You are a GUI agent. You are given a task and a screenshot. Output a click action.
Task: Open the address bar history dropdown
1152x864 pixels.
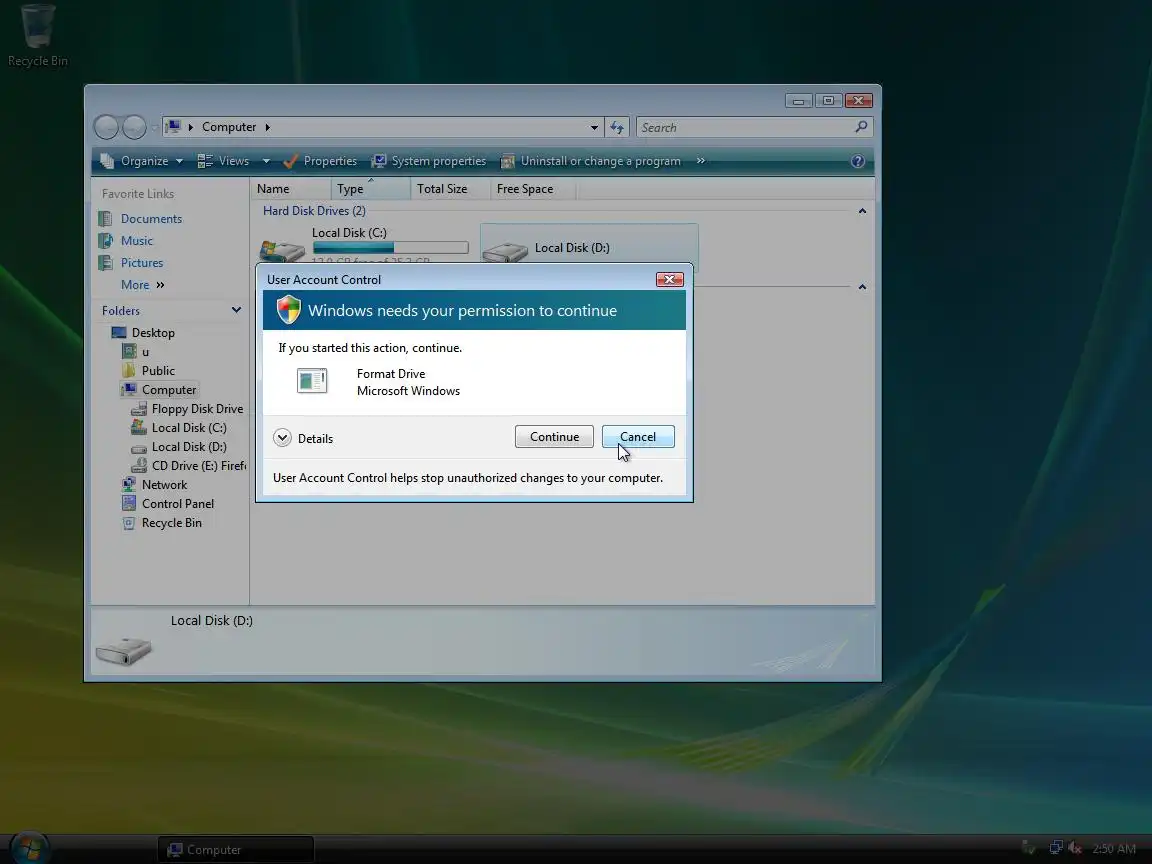tap(594, 127)
